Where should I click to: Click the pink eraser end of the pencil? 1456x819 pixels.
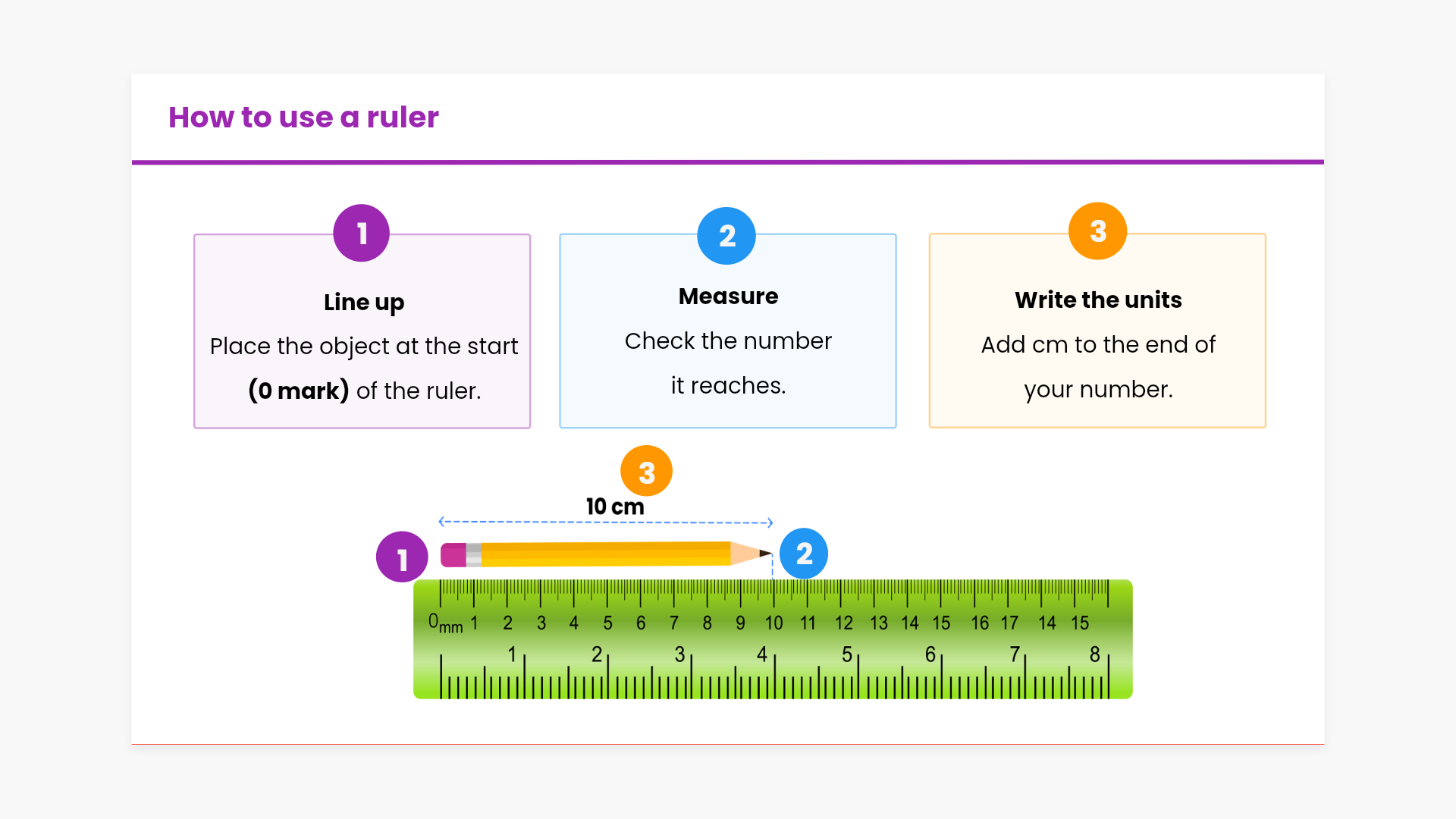453,554
